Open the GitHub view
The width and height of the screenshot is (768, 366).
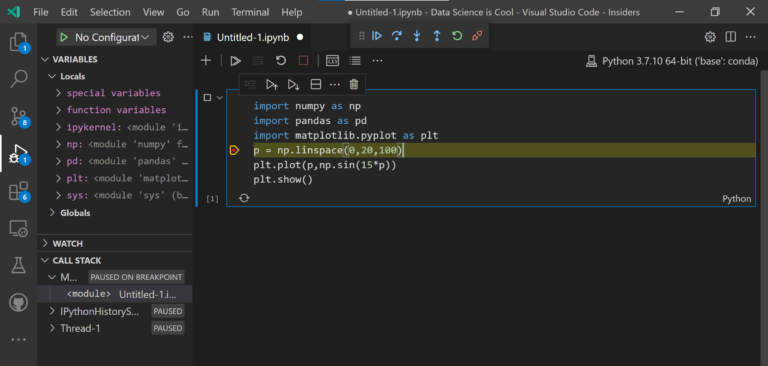click(19, 303)
